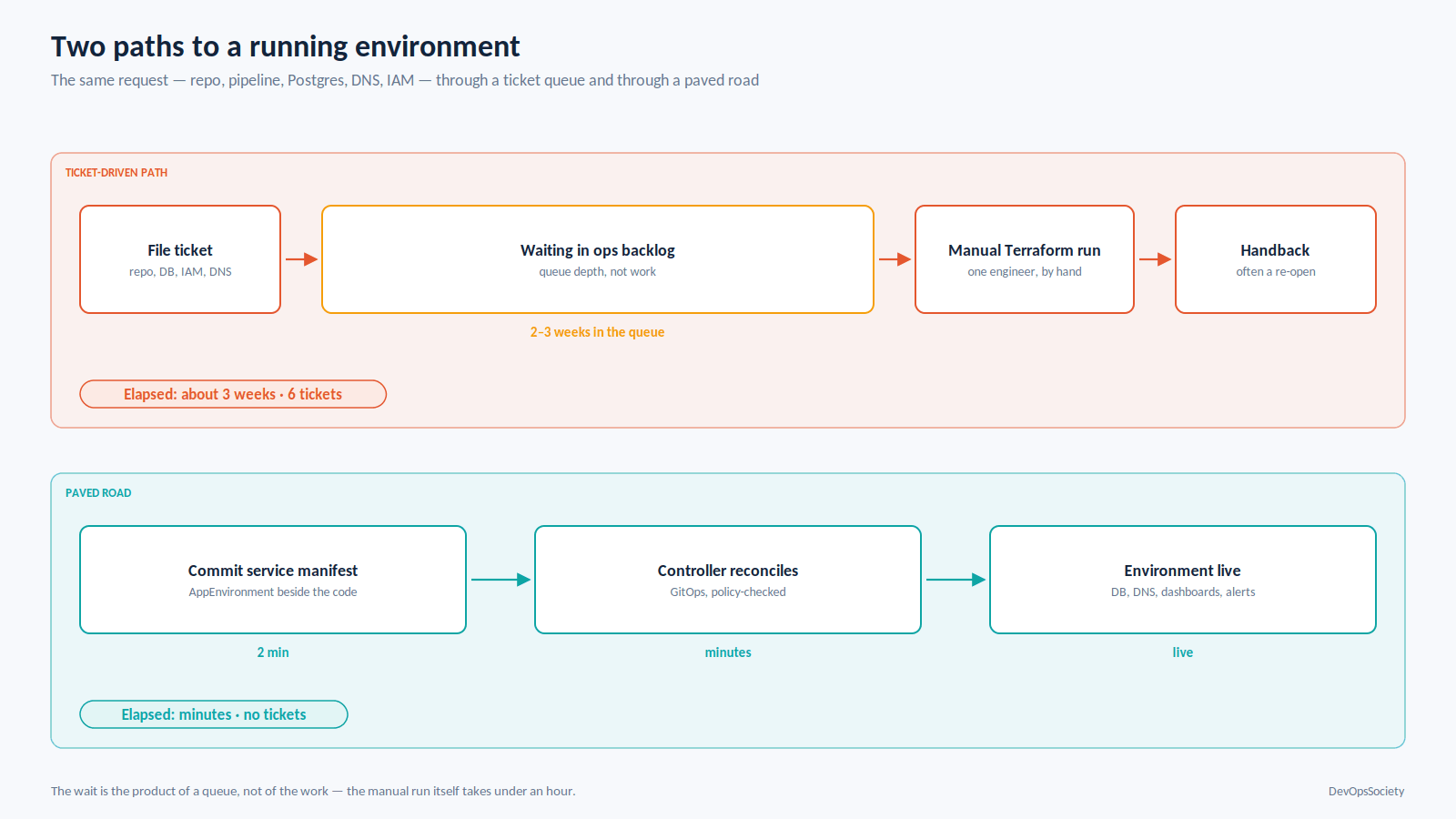The height and width of the screenshot is (819, 1456).
Task: Click '2–3 weeks in the queue' caption
Action: [x=598, y=332]
